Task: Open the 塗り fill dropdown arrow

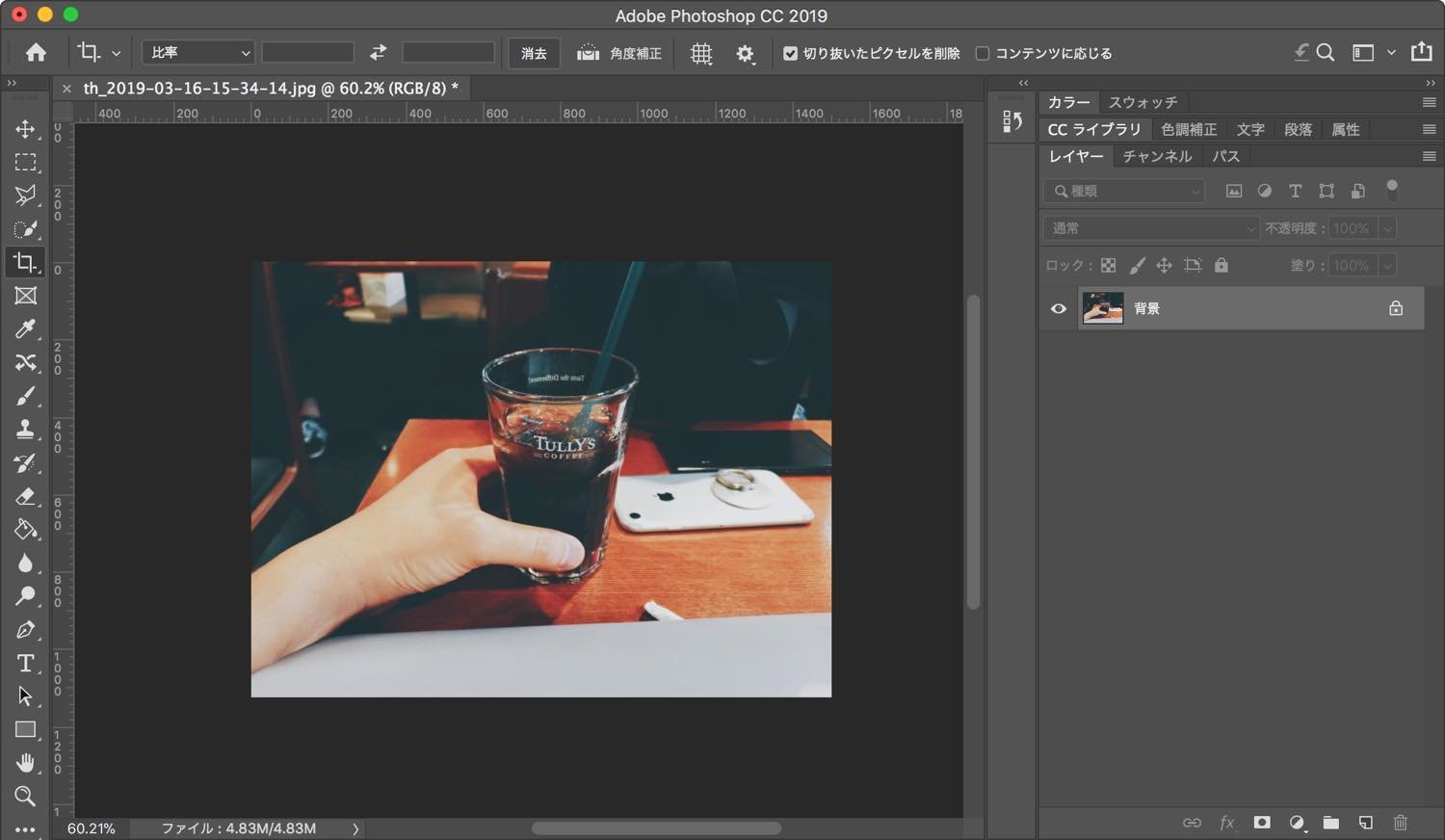Action: click(1387, 265)
